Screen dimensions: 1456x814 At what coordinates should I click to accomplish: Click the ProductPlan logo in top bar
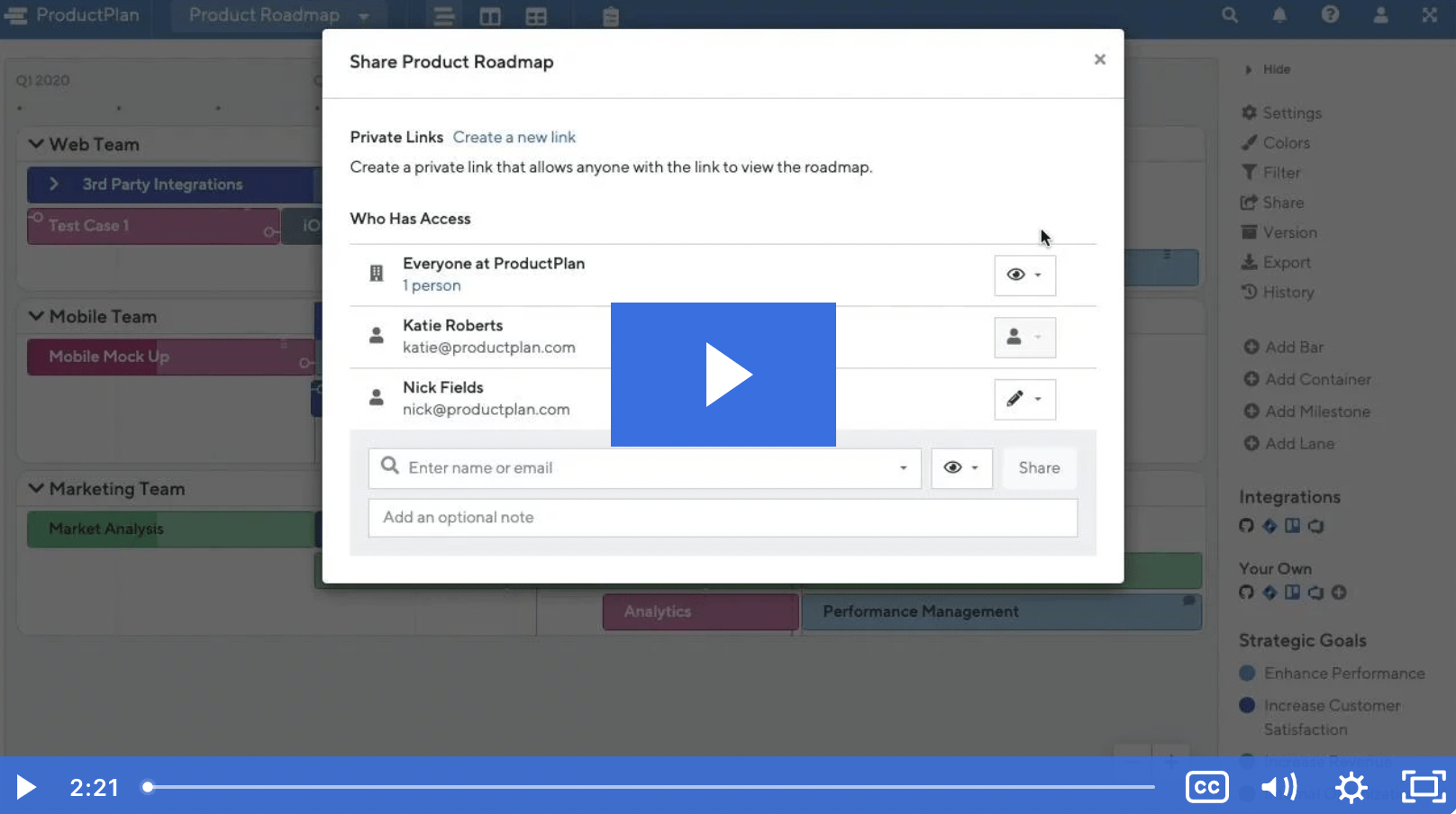point(73,15)
